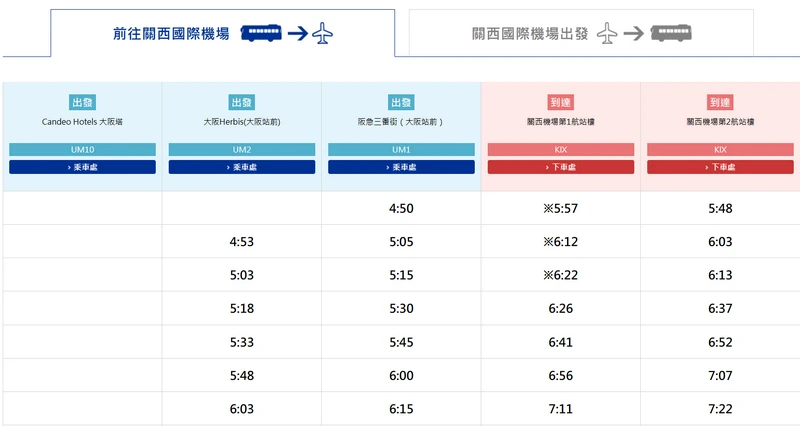Select the 6:52 arrival time cell
The height and width of the screenshot is (426, 800).
click(720, 342)
